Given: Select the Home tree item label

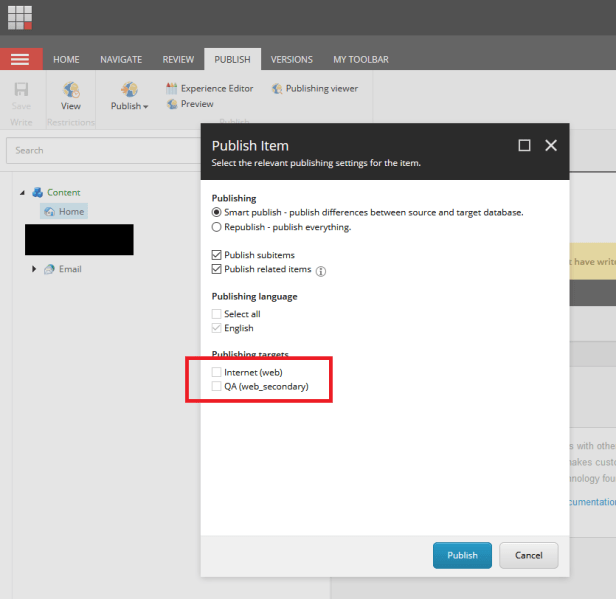Looking at the screenshot, I should click(x=72, y=212).
